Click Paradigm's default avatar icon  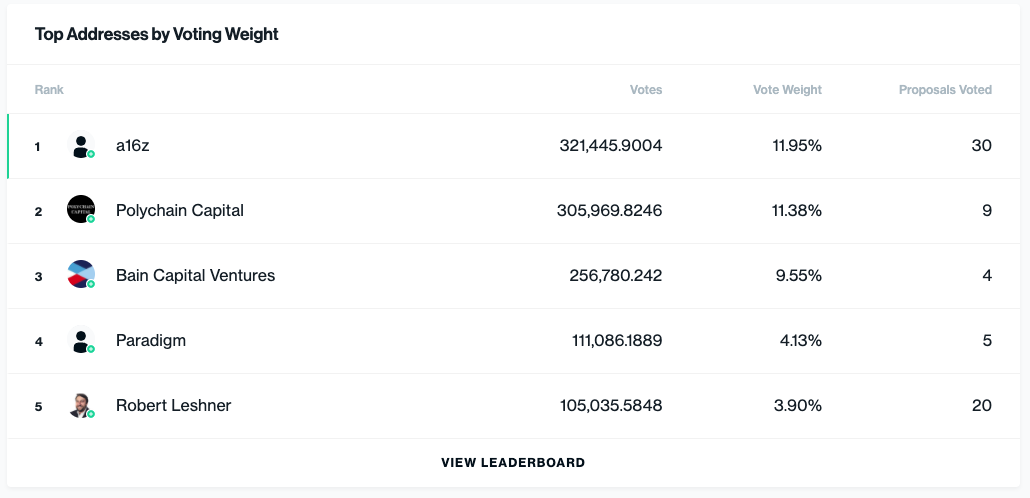pyautogui.click(x=81, y=340)
